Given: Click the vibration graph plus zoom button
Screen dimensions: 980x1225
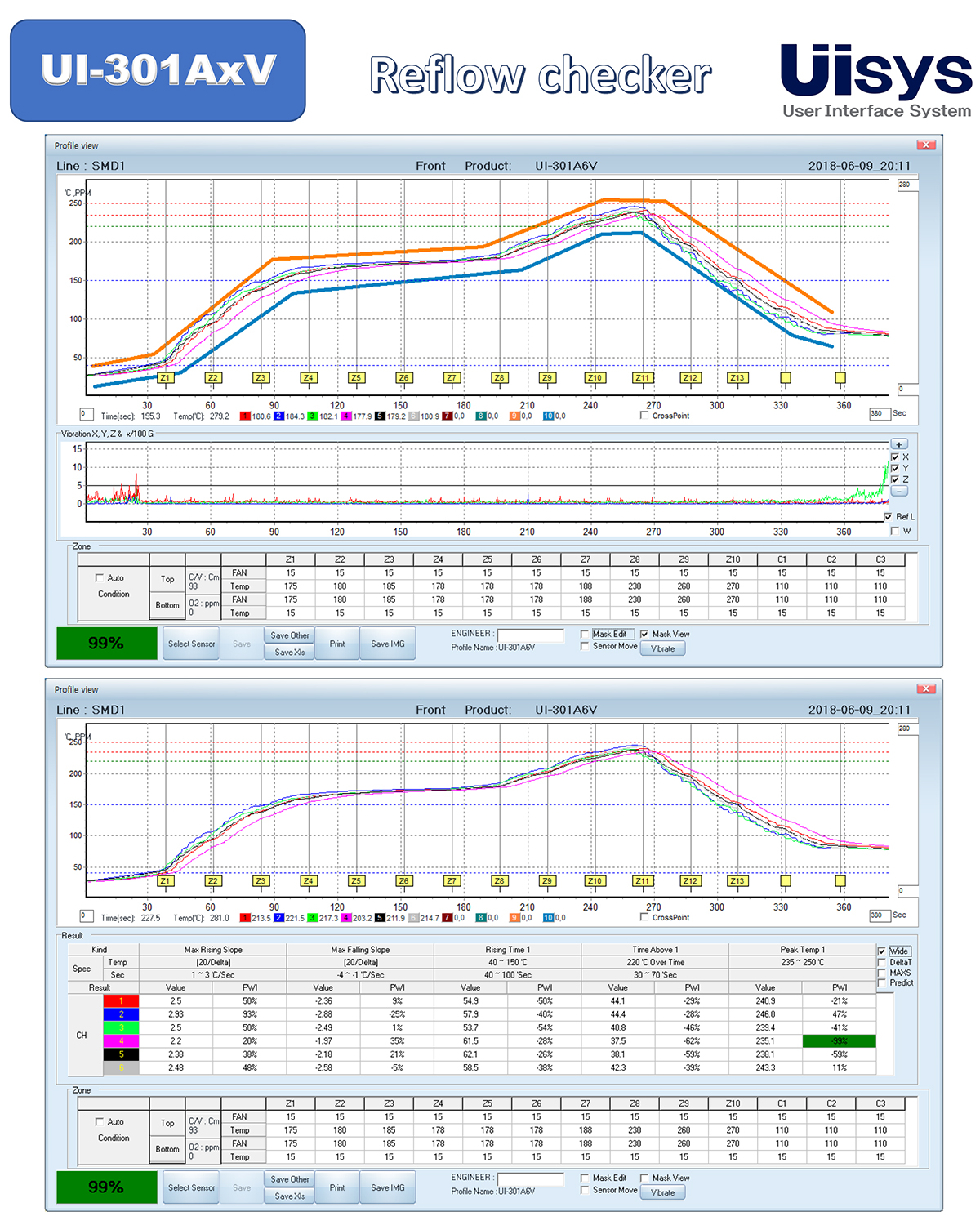Looking at the screenshot, I should click(x=899, y=444).
